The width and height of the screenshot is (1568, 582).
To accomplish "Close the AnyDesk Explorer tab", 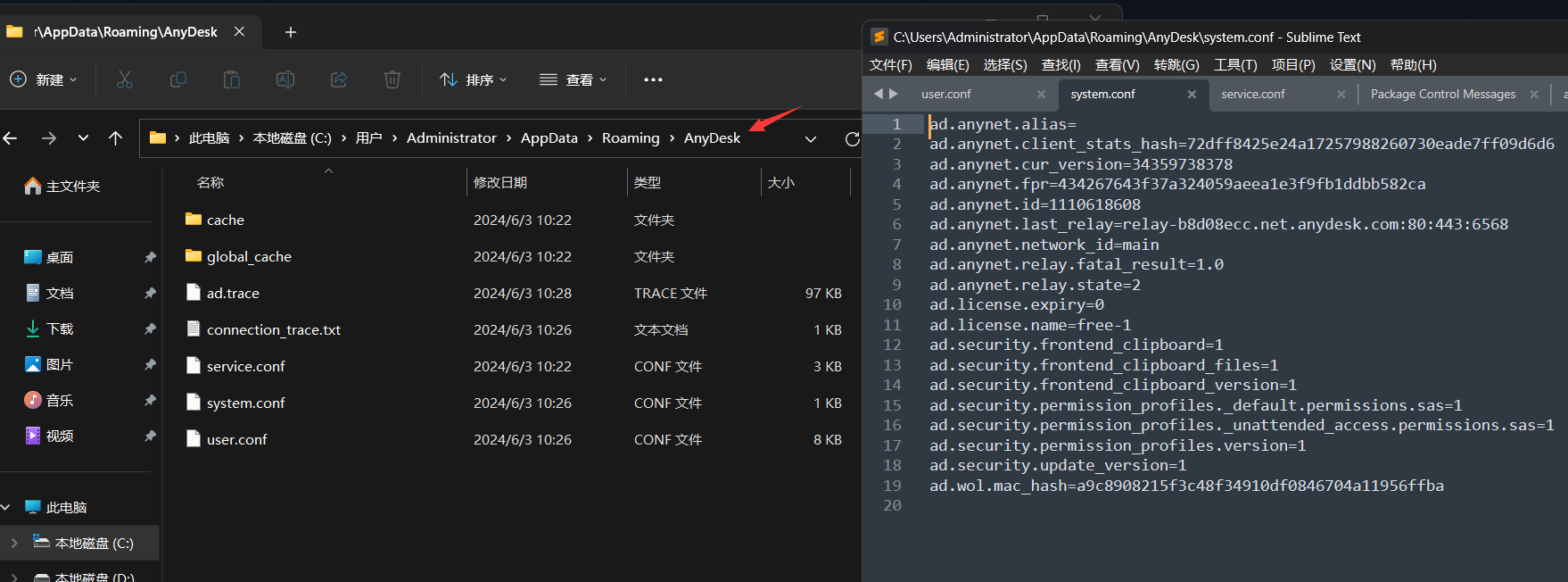I will pos(239,31).
